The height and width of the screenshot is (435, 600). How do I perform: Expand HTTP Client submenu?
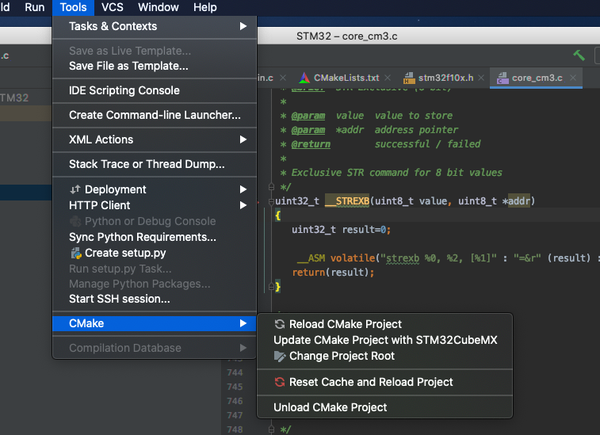[x=155, y=205]
